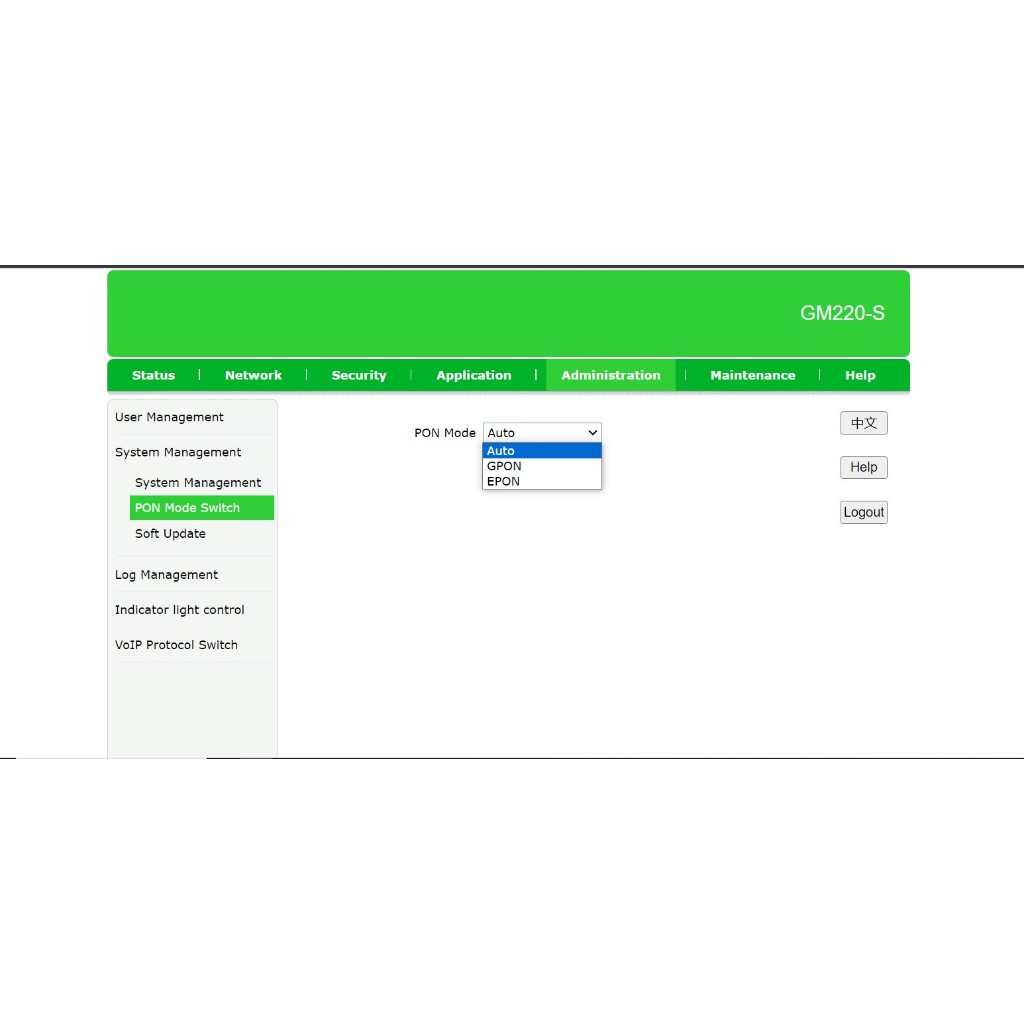Open User Management in sidebar

coord(169,417)
